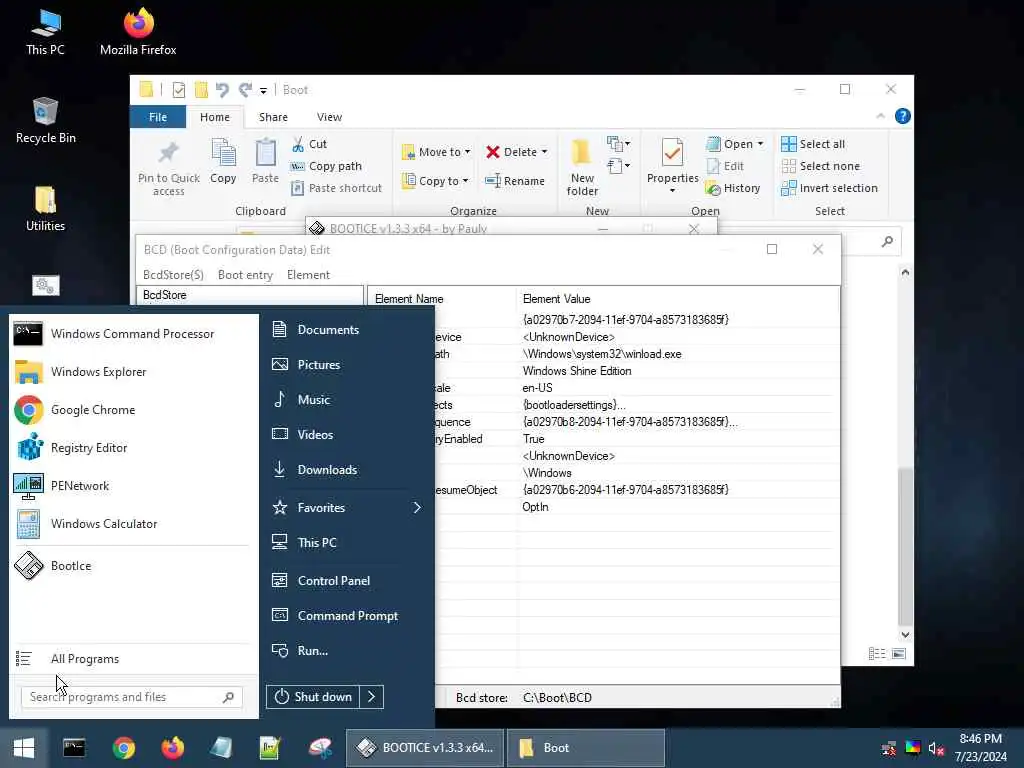Click the muted volume tray icon
Screen dimensions: 1024x768
pyautogui.click(x=936, y=748)
